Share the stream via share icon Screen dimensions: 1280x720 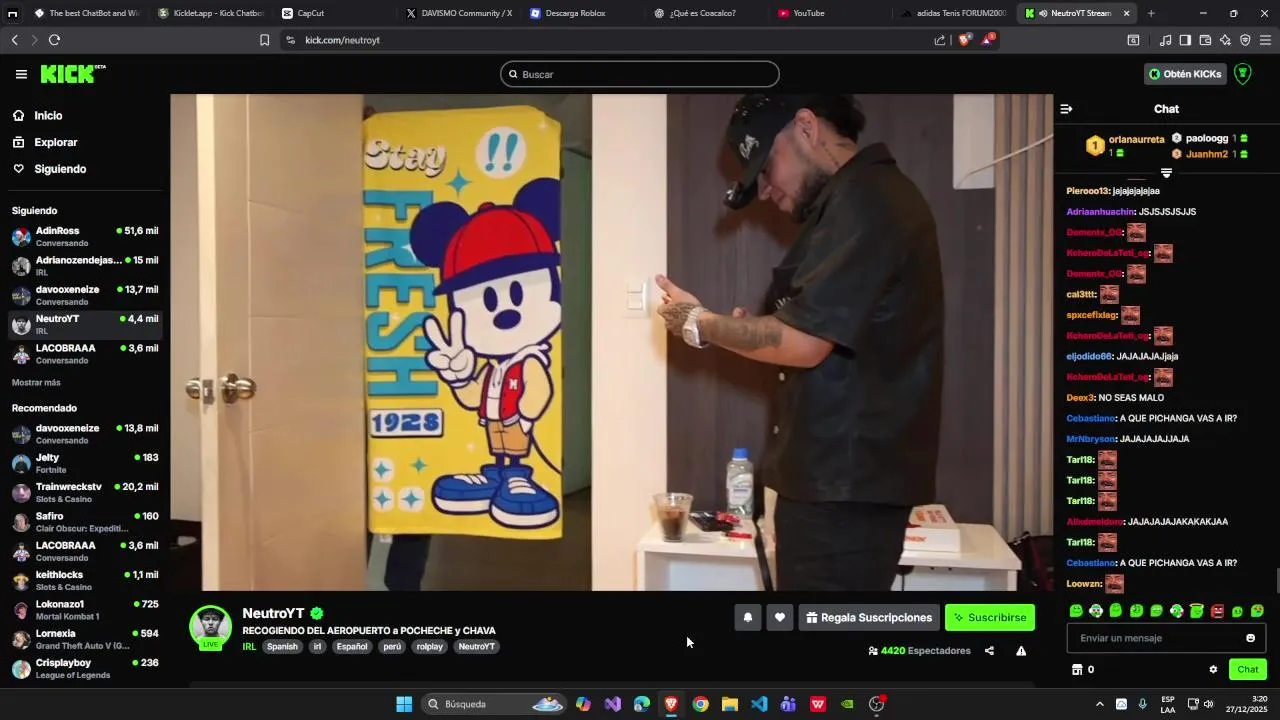click(989, 651)
